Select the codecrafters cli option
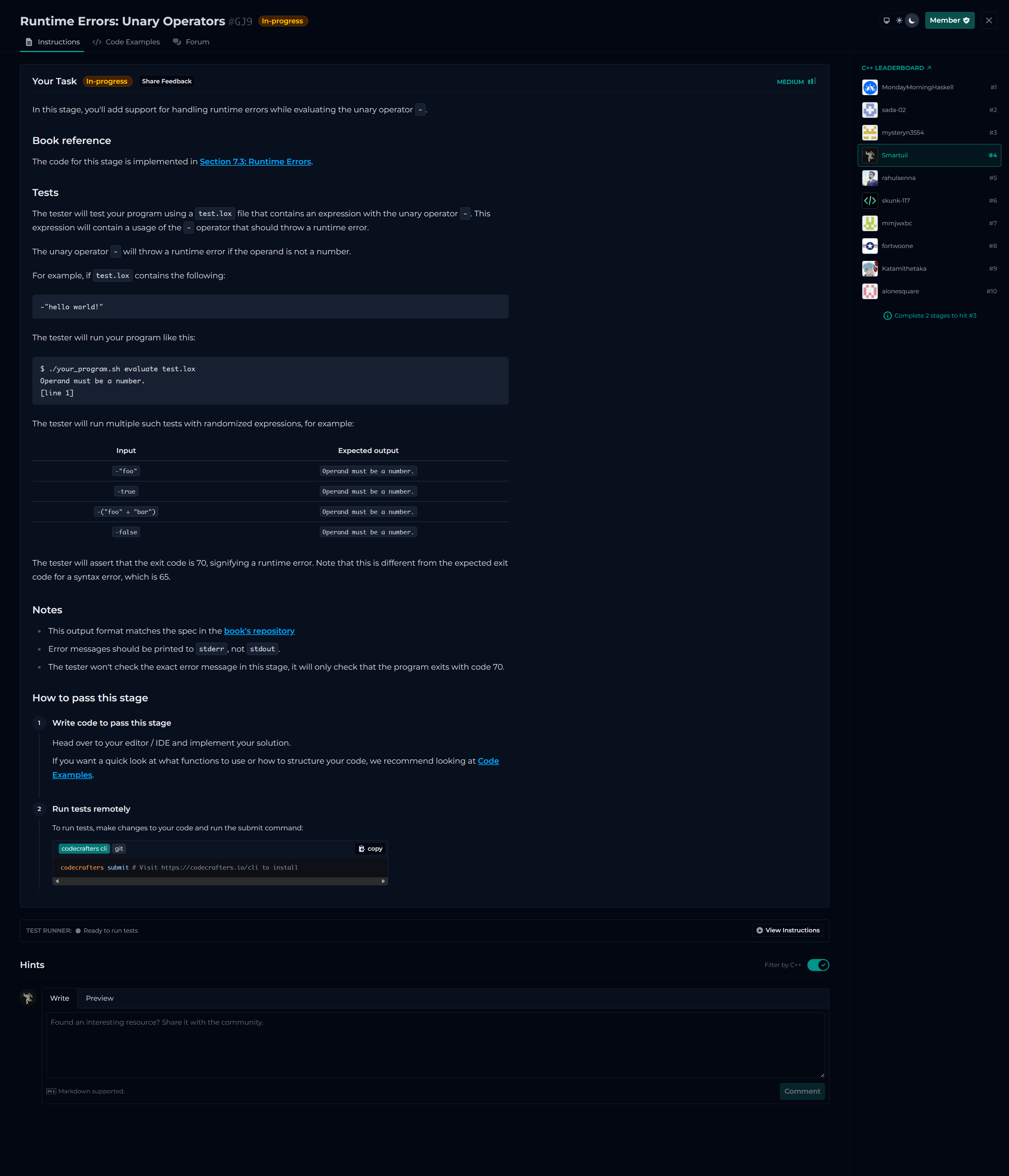The image size is (1009, 1176). 84,849
